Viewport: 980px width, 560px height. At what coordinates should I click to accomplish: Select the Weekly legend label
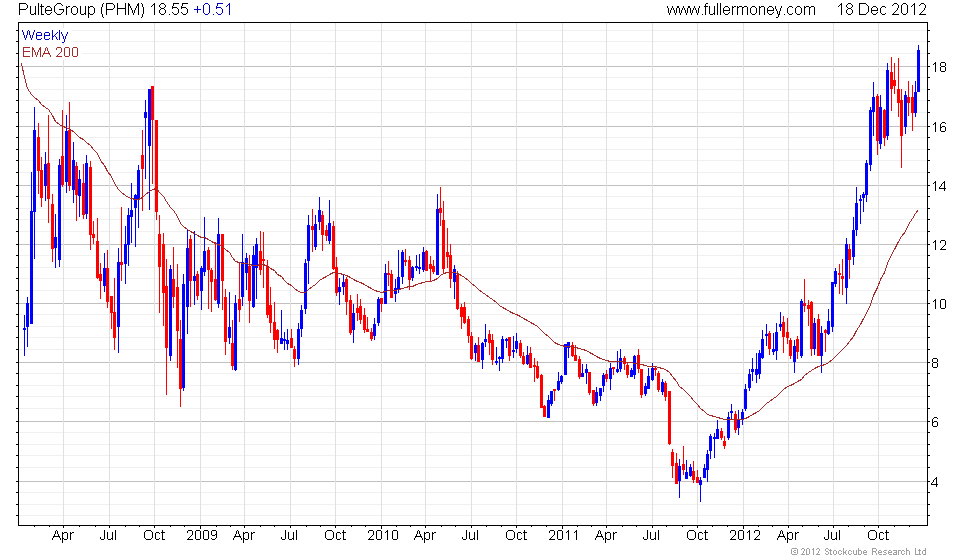(44, 35)
